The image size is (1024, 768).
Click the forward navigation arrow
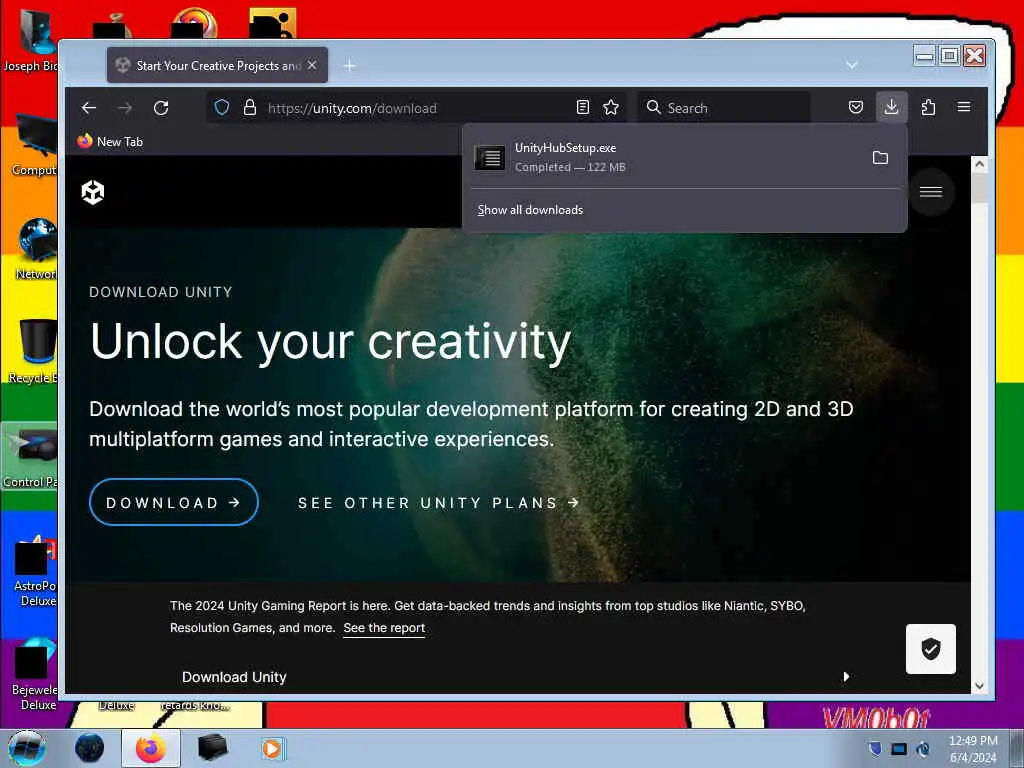125,108
